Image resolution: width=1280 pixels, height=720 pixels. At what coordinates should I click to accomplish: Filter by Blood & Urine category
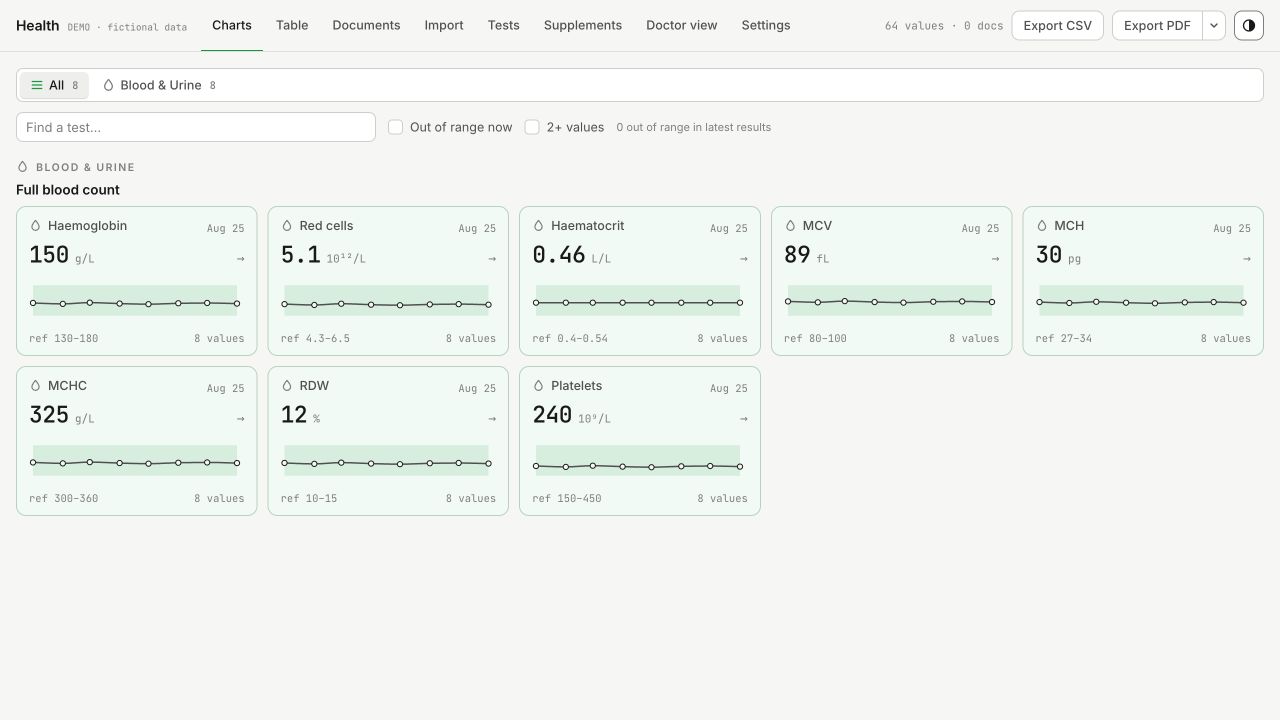pos(160,85)
